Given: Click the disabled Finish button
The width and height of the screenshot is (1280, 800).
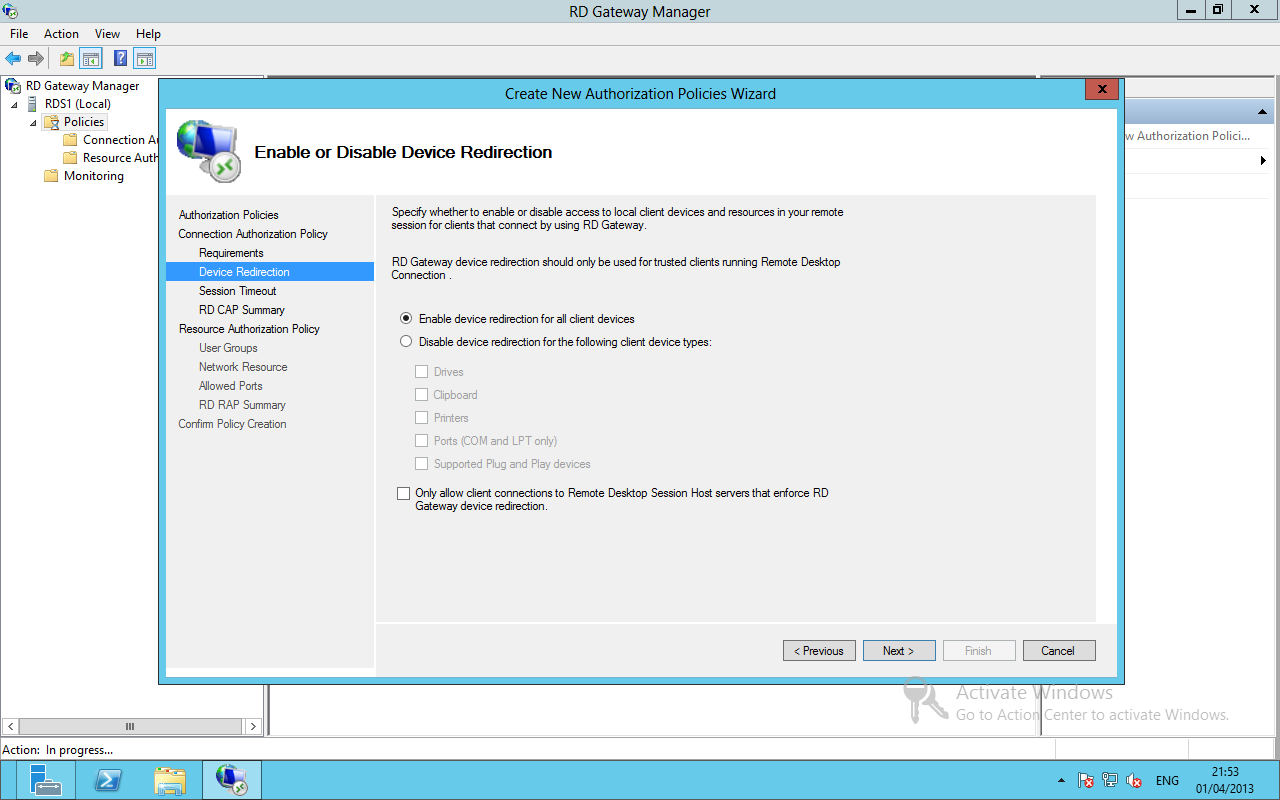Looking at the screenshot, I should [979, 651].
